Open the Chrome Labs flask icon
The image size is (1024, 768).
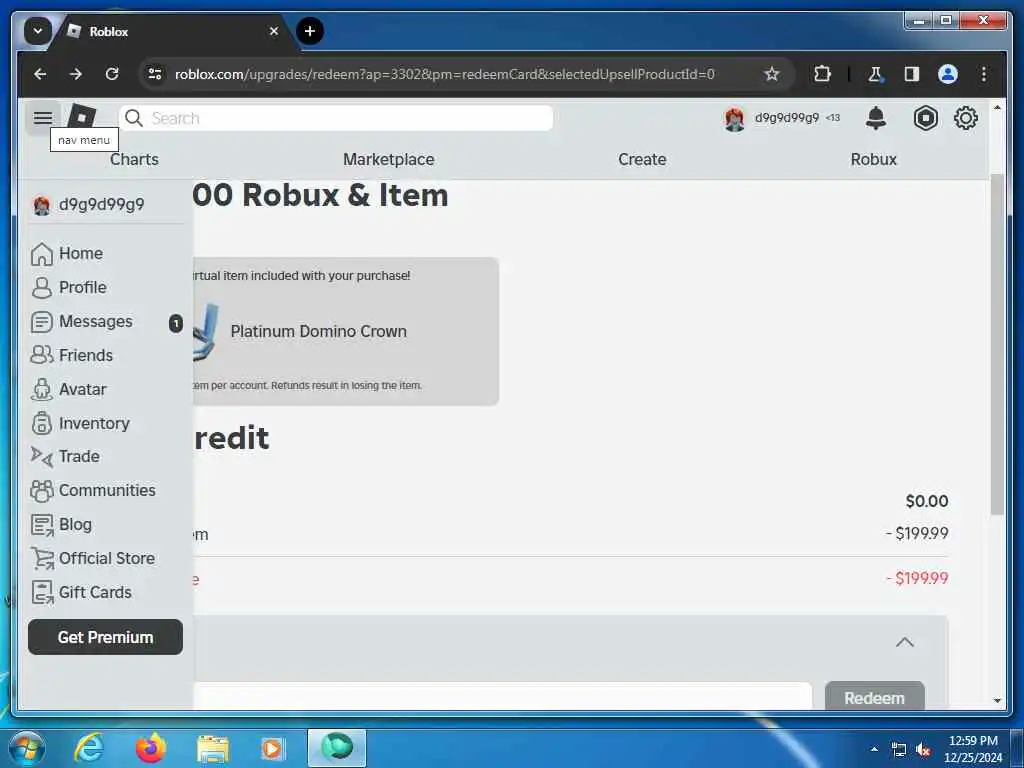point(875,74)
